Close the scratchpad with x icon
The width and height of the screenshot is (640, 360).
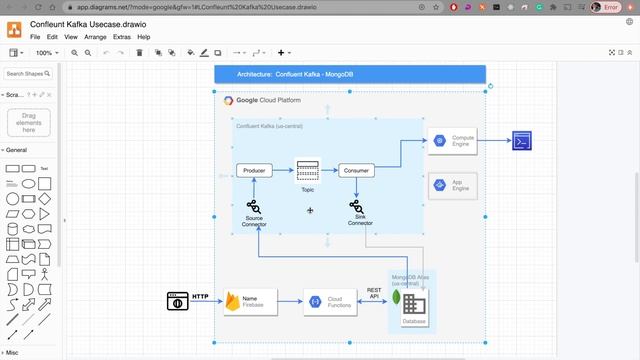[x=49, y=95]
